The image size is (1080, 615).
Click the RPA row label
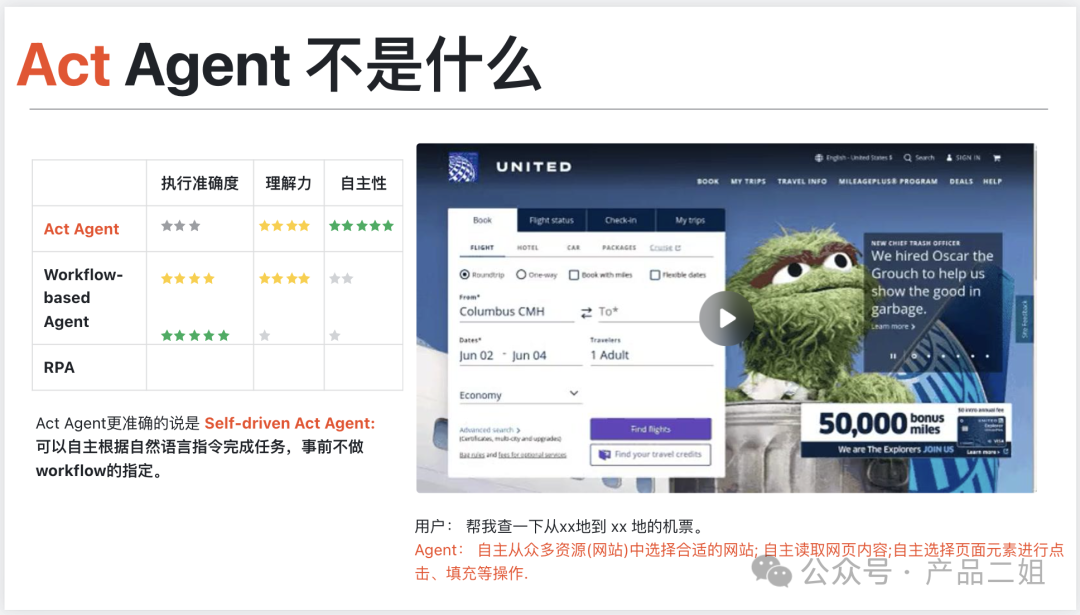(59, 368)
